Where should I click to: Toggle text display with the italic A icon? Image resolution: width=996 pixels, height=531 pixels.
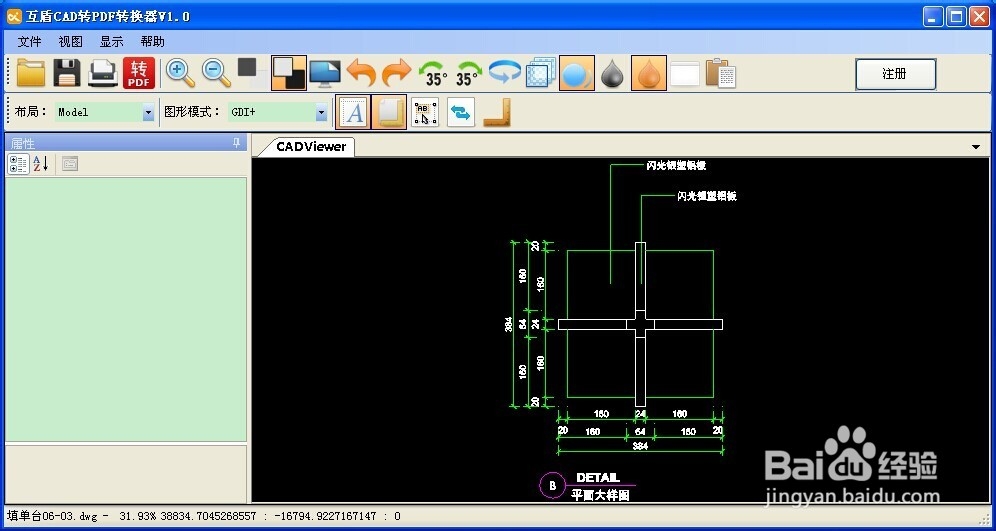[353, 112]
